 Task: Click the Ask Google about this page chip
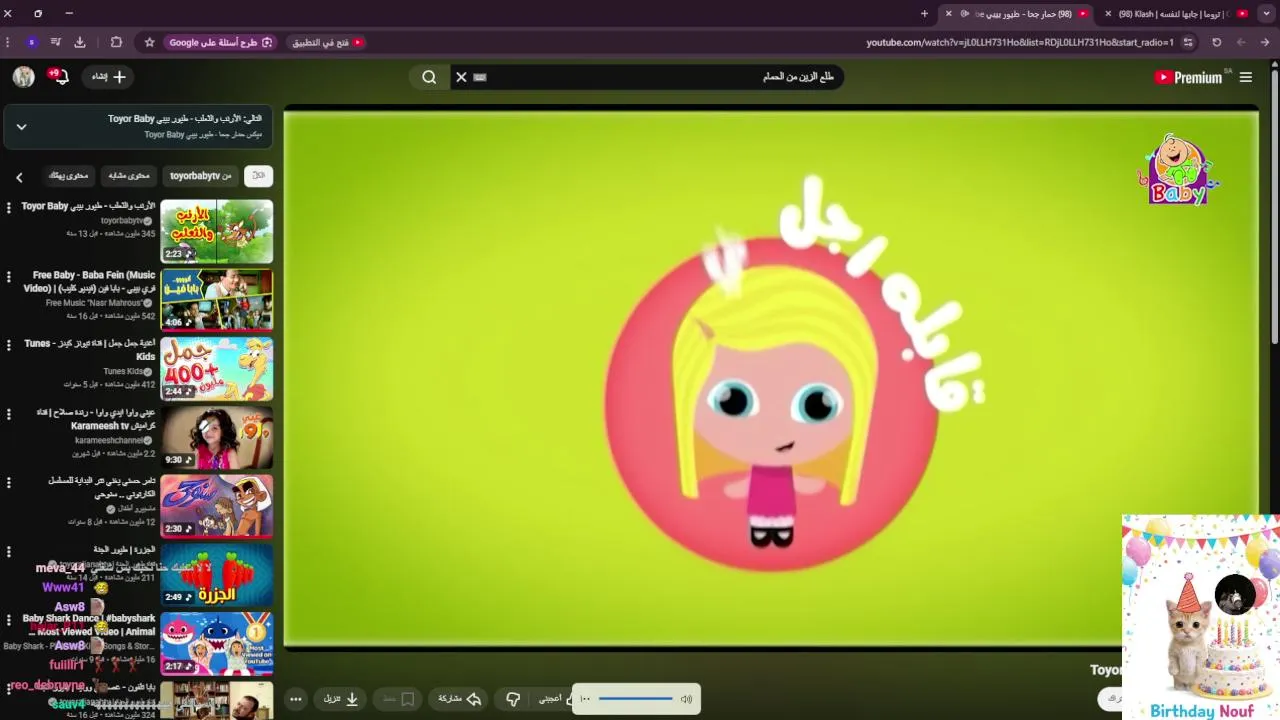click(x=220, y=42)
